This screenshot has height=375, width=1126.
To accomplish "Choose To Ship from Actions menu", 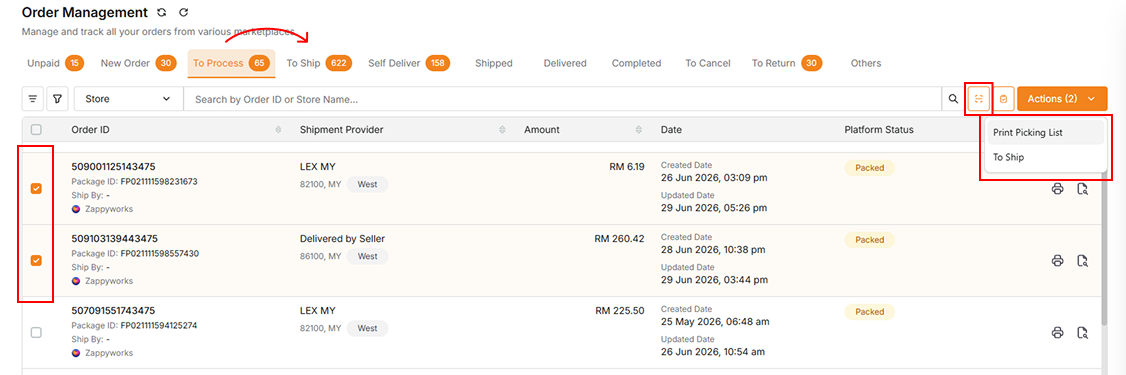I will (x=1045, y=157).
